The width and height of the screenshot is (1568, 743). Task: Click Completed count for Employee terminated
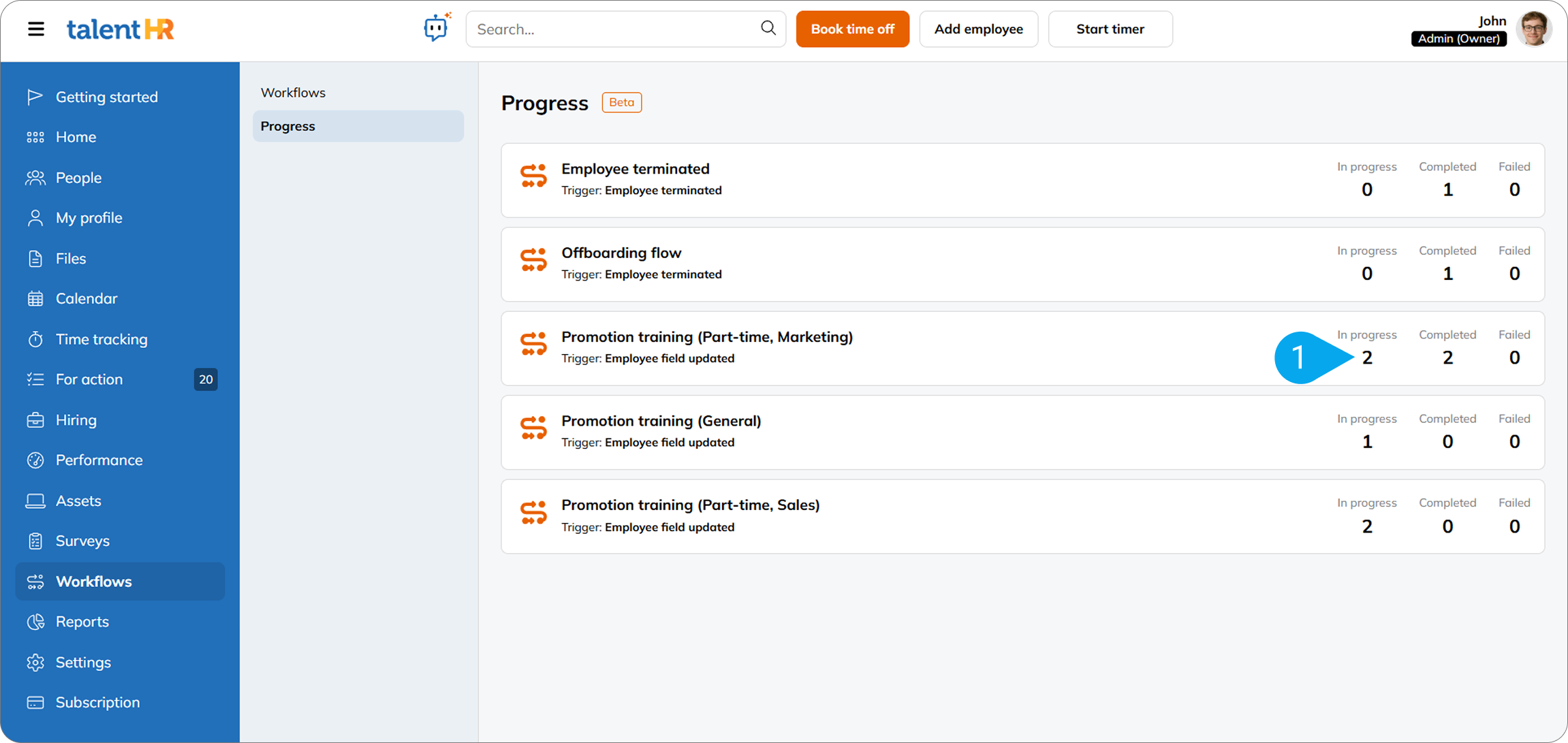(x=1447, y=189)
